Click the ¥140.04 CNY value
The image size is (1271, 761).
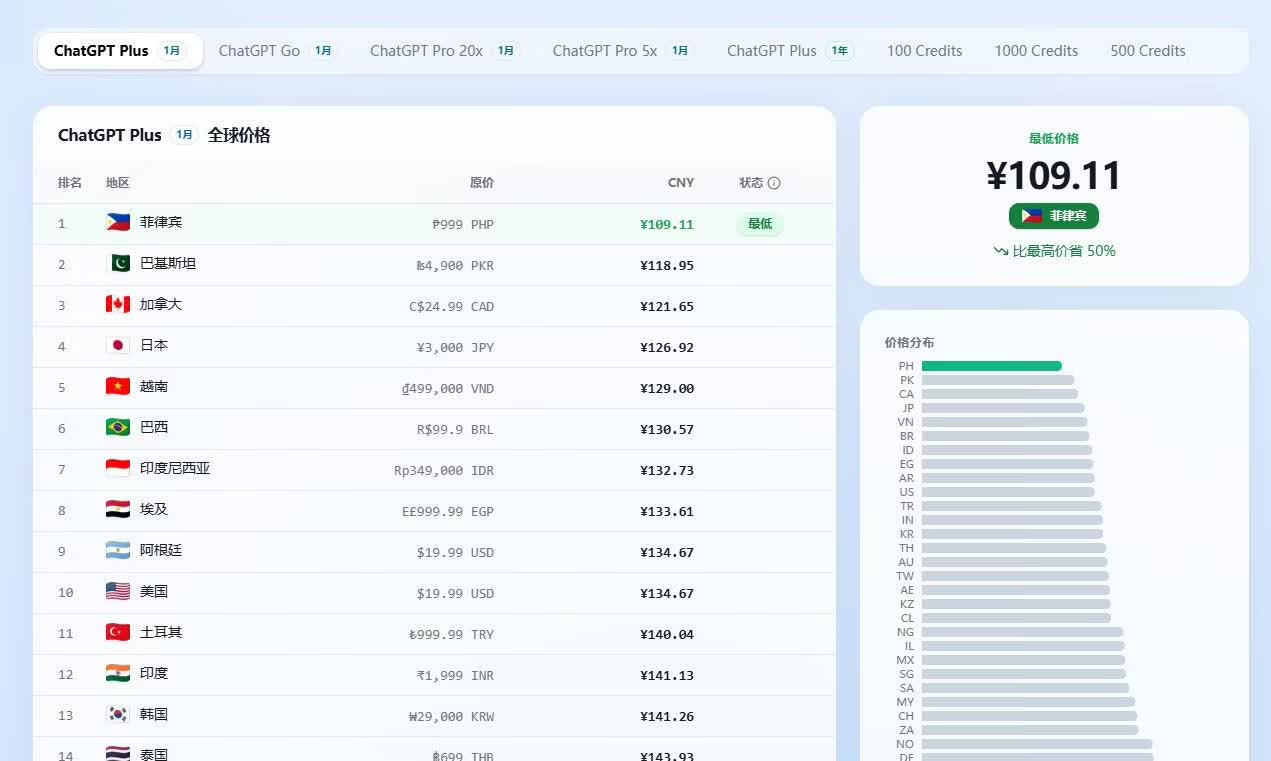pyautogui.click(x=667, y=634)
